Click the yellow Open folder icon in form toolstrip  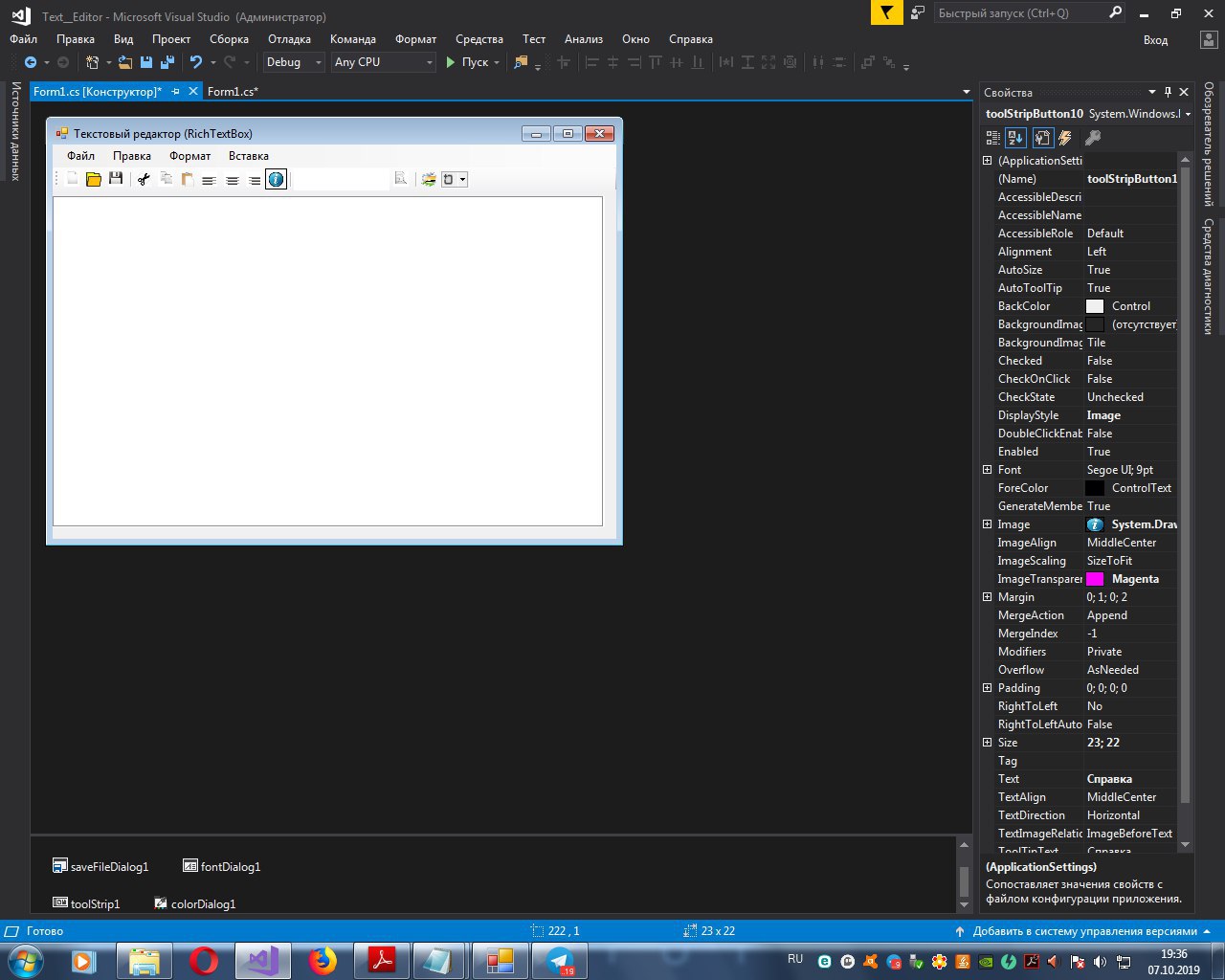tap(94, 179)
